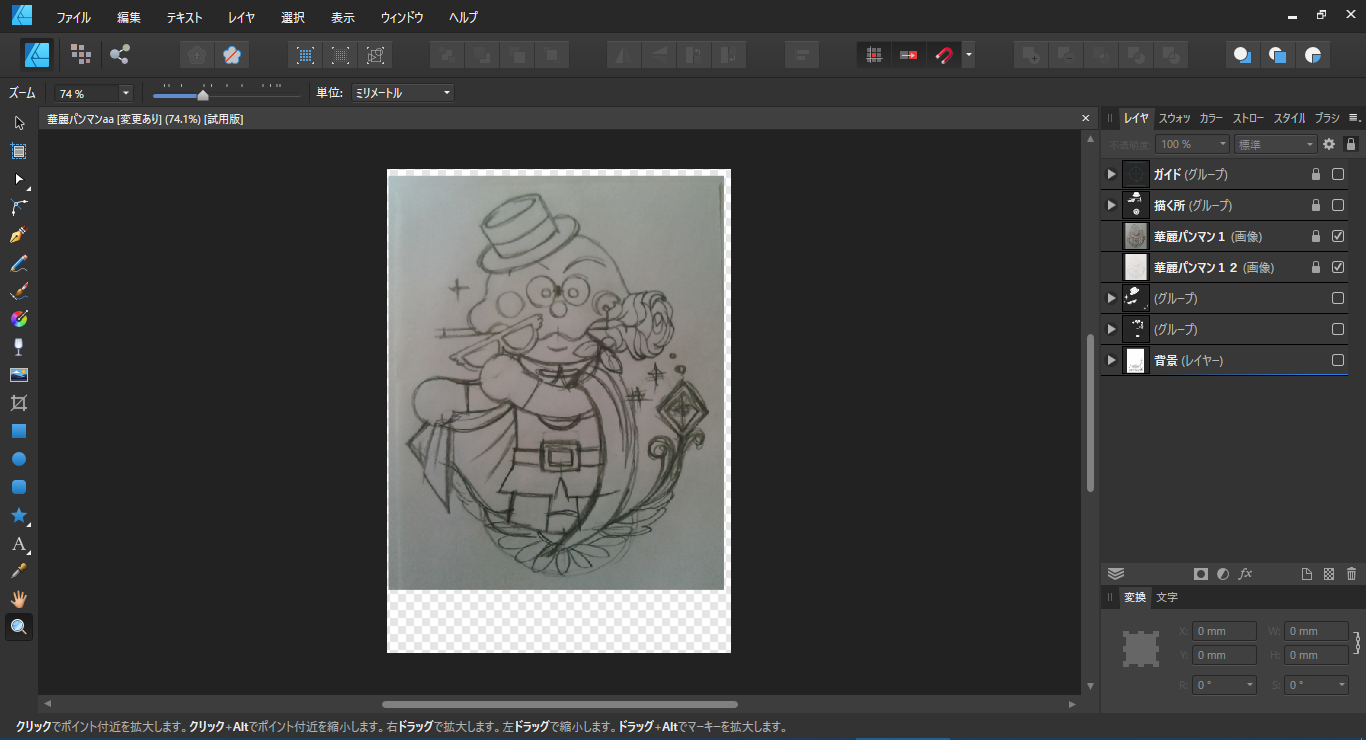This screenshot has width=1366, height=740.
Task: Select the Star shape tool
Action: click(x=18, y=515)
